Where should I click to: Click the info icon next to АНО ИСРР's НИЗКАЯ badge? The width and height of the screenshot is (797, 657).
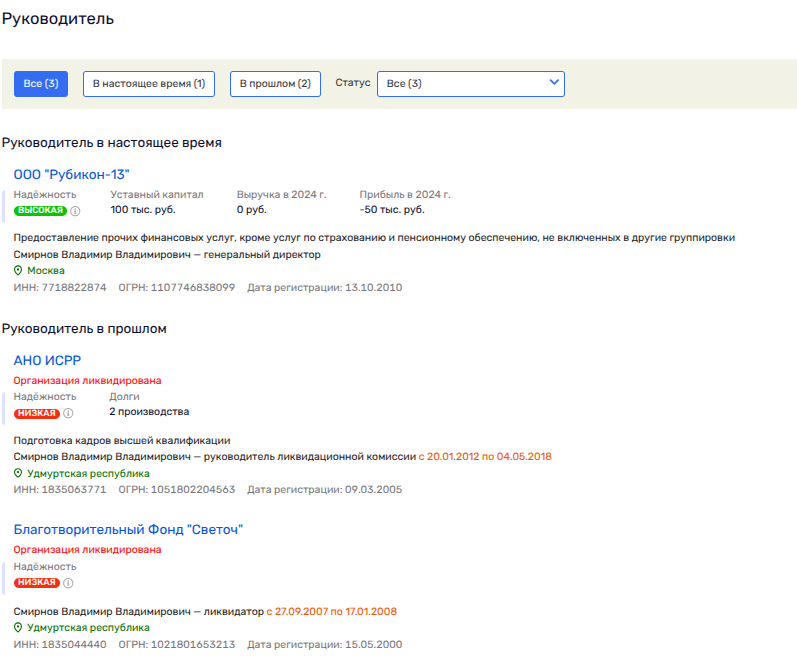[x=68, y=413]
